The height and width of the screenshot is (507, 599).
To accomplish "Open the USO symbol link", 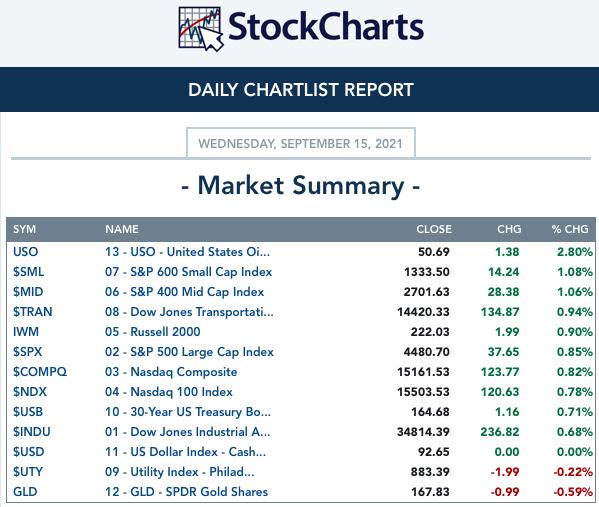I will click(x=26, y=252).
